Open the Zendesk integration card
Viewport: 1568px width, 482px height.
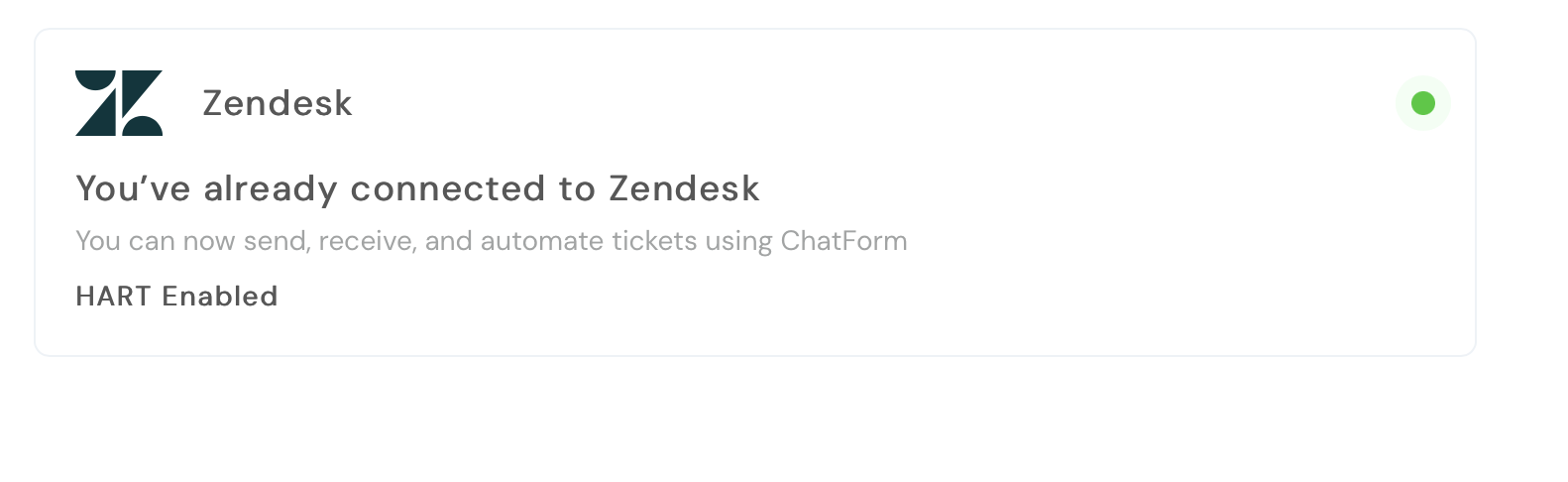pyautogui.click(x=755, y=192)
